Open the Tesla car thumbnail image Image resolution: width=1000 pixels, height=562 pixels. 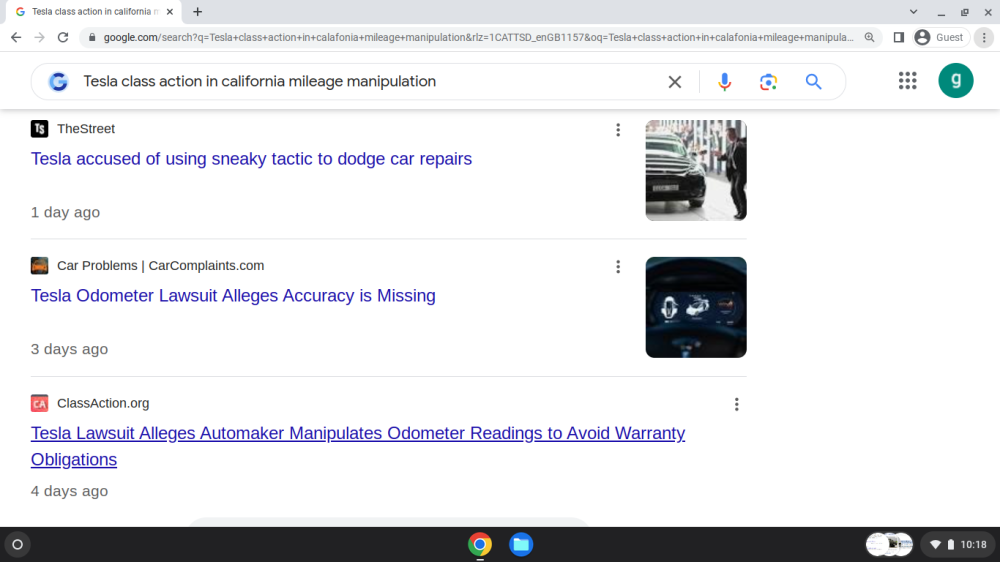click(x=696, y=170)
